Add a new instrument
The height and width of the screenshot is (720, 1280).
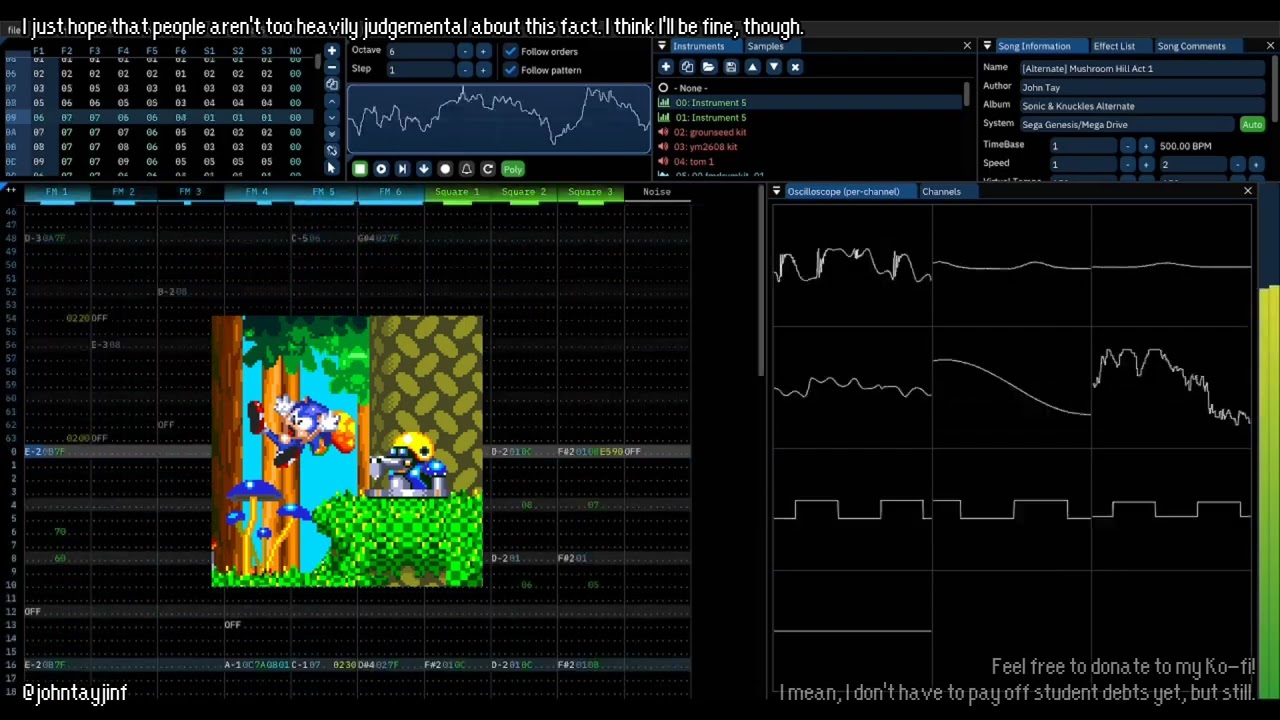tap(666, 67)
